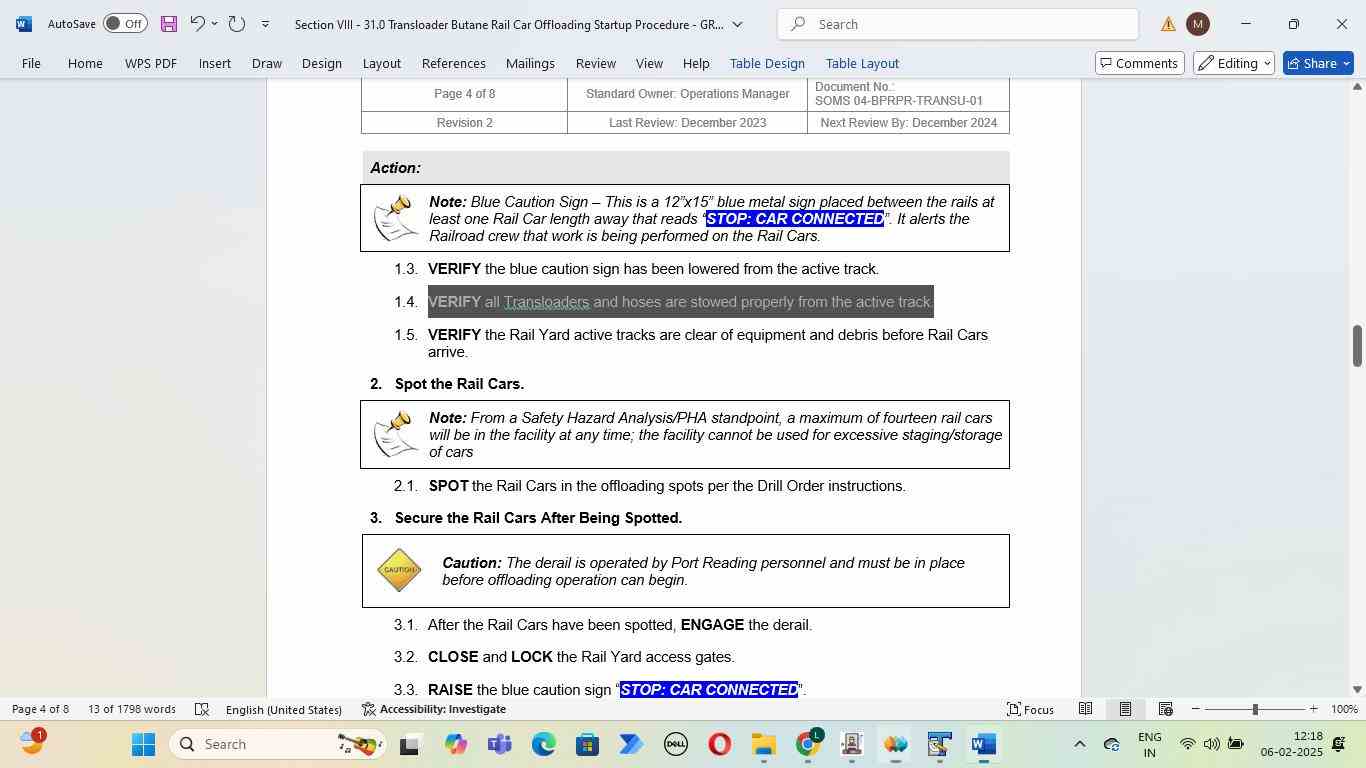
Task: Open the account profile avatar M
Action: 1197,24
